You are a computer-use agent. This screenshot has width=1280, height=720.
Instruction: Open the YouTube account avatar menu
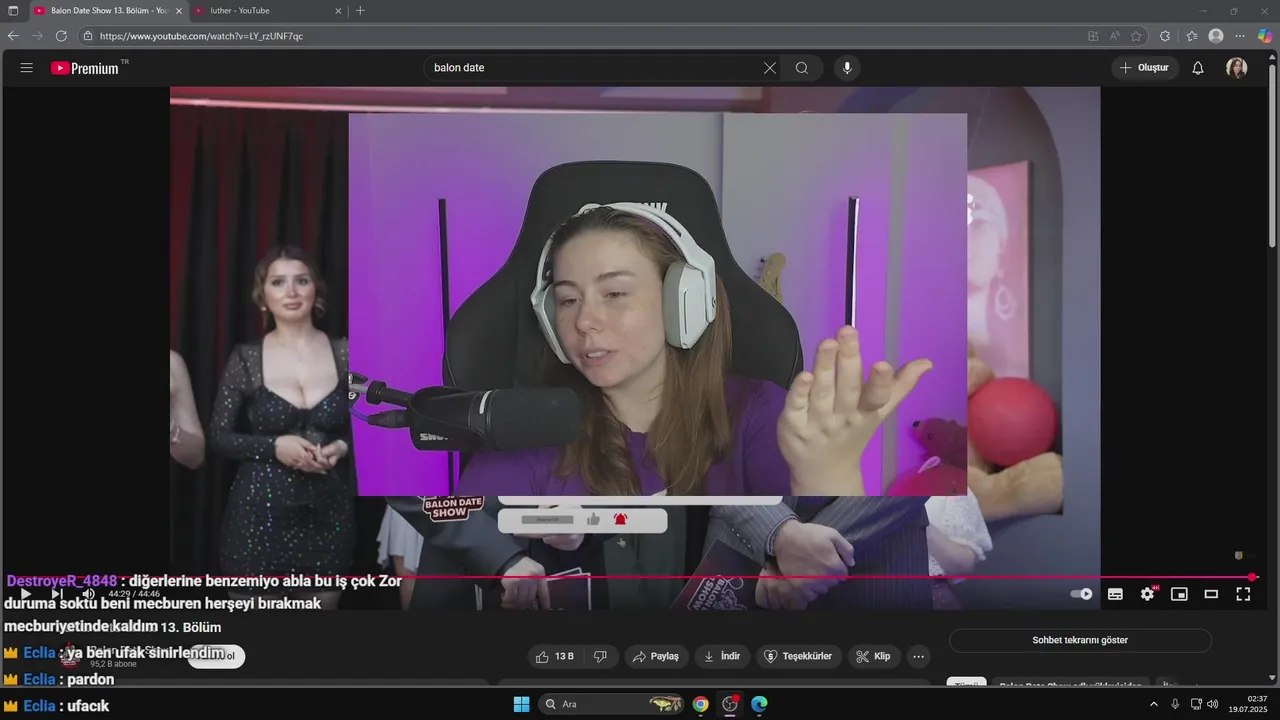coord(1237,68)
